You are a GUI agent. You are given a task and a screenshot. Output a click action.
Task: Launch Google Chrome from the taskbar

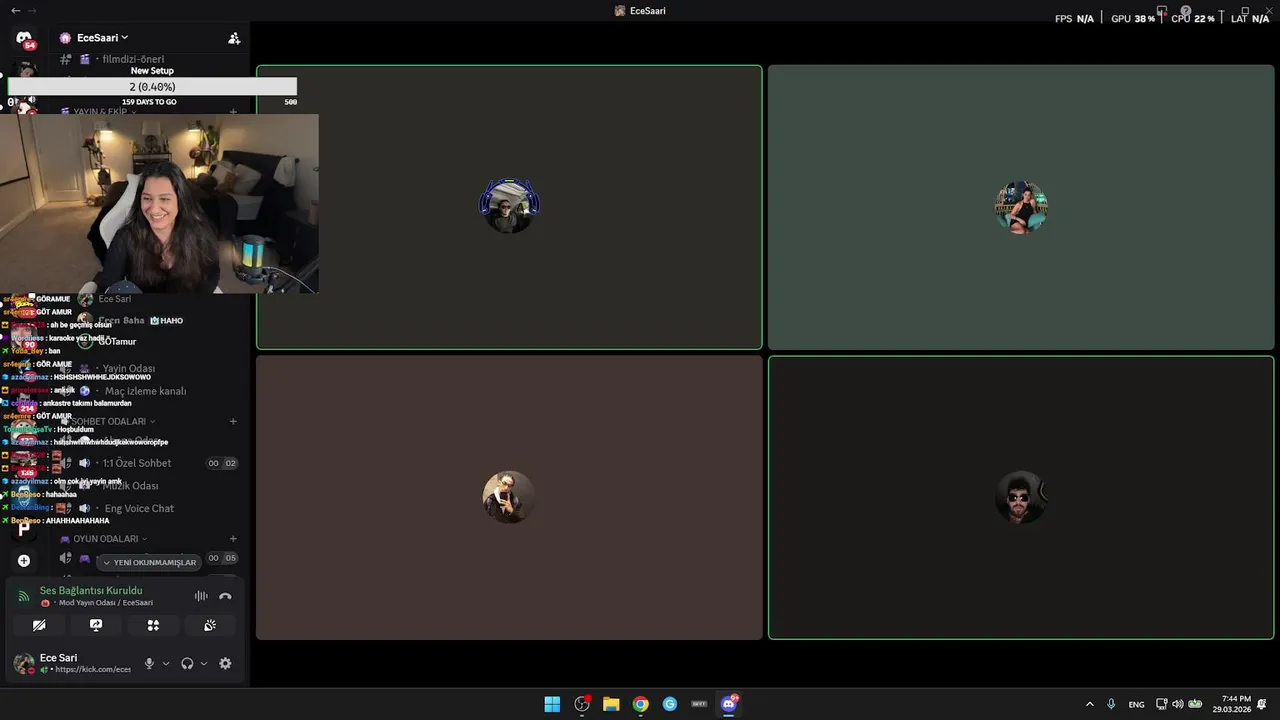pyautogui.click(x=641, y=704)
